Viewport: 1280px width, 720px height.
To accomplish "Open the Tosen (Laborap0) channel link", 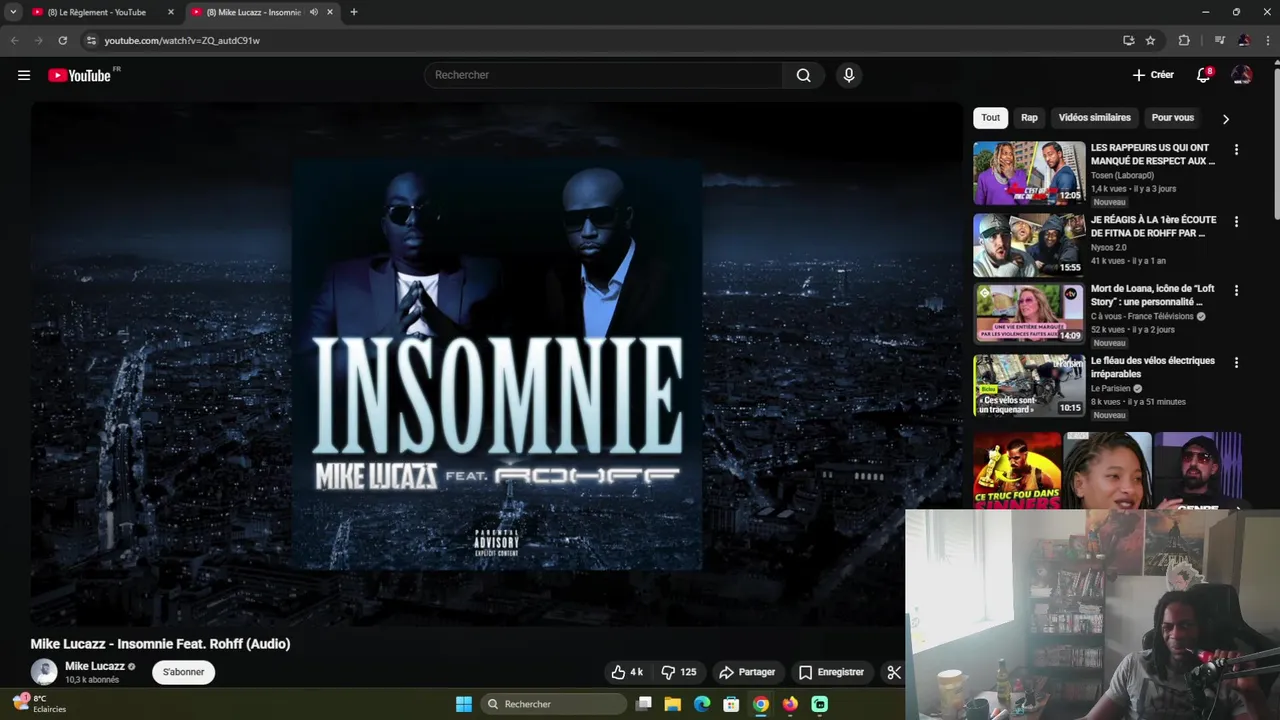I will click(1122, 175).
